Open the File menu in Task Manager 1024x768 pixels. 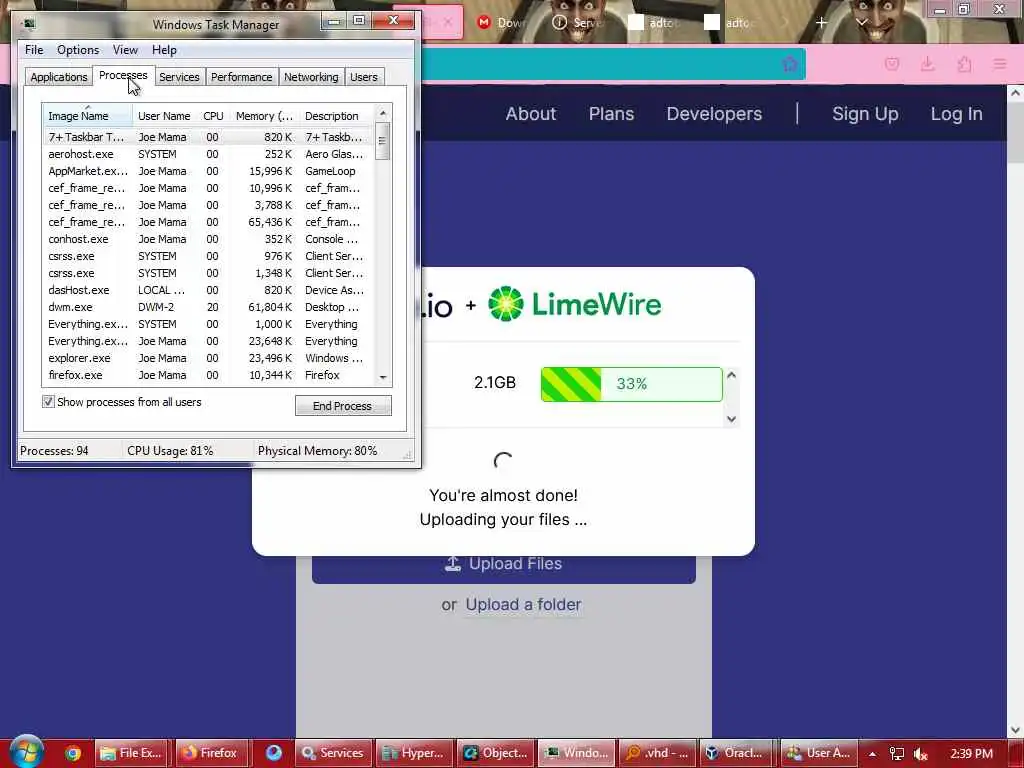tap(34, 50)
